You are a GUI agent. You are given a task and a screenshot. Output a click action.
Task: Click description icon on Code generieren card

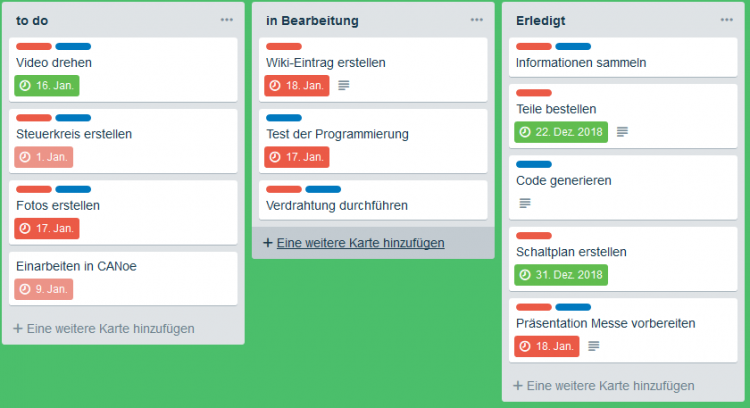pos(525,203)
